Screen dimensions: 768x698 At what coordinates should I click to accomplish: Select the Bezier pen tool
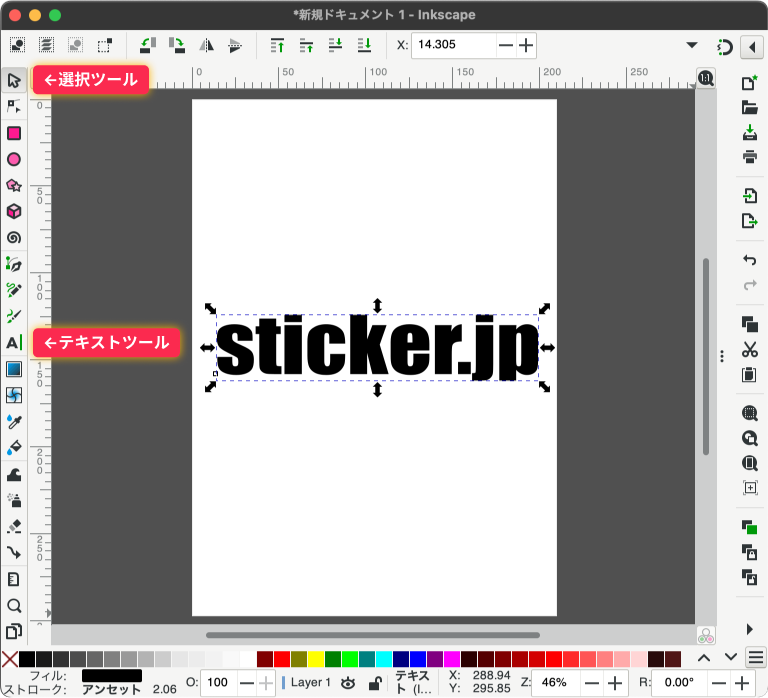click(x=14, y=264)
